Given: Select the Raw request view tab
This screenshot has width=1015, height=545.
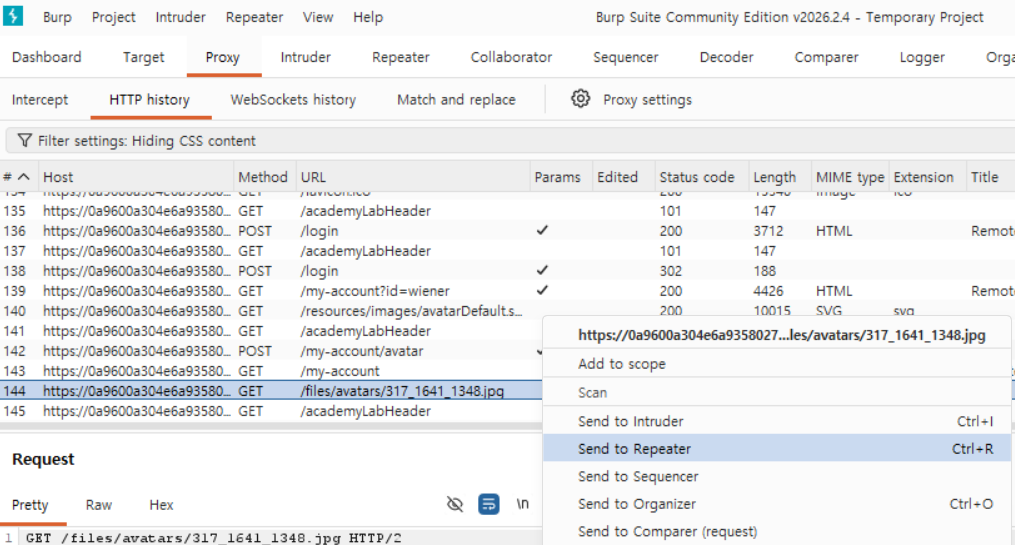Looking at the screenshot, I should tap(98, 505).
